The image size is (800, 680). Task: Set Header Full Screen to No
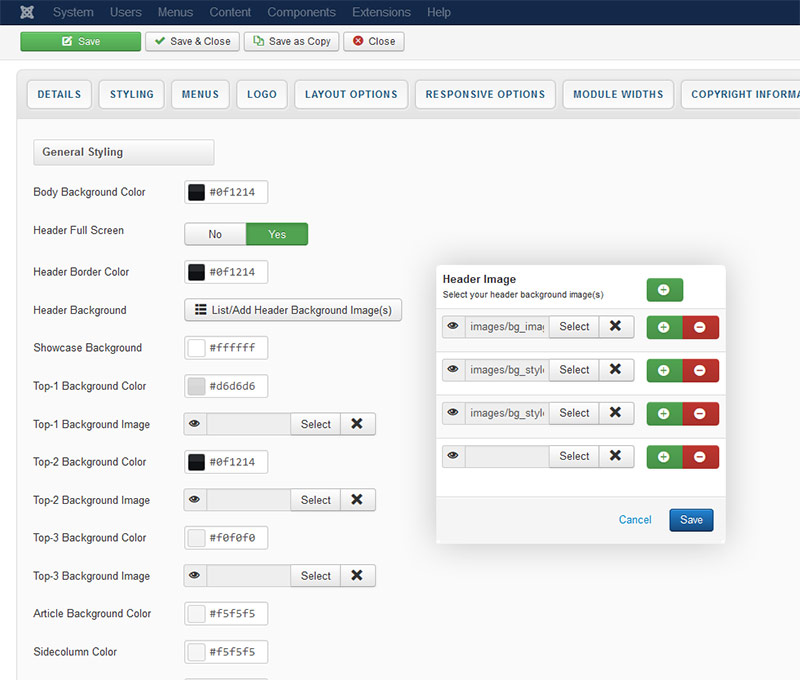click(215, 234)
